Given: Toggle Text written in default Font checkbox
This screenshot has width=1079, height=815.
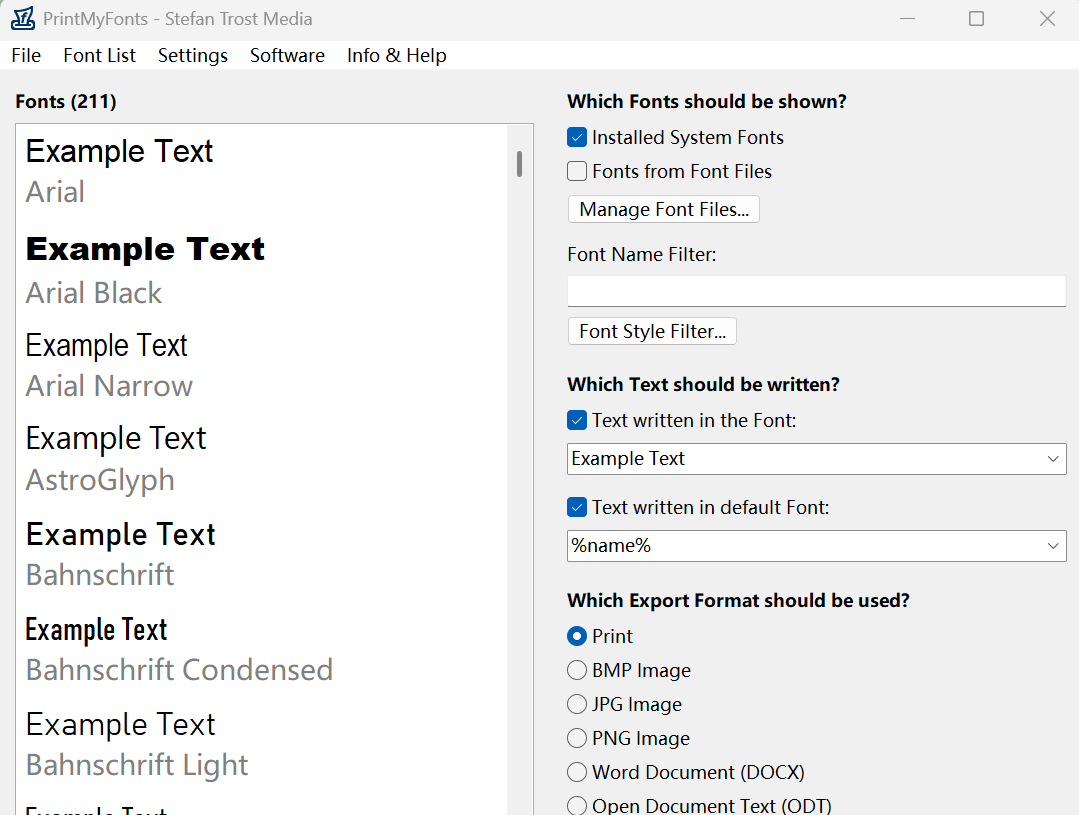Looking at the screenshot, I should coord(577,507).
